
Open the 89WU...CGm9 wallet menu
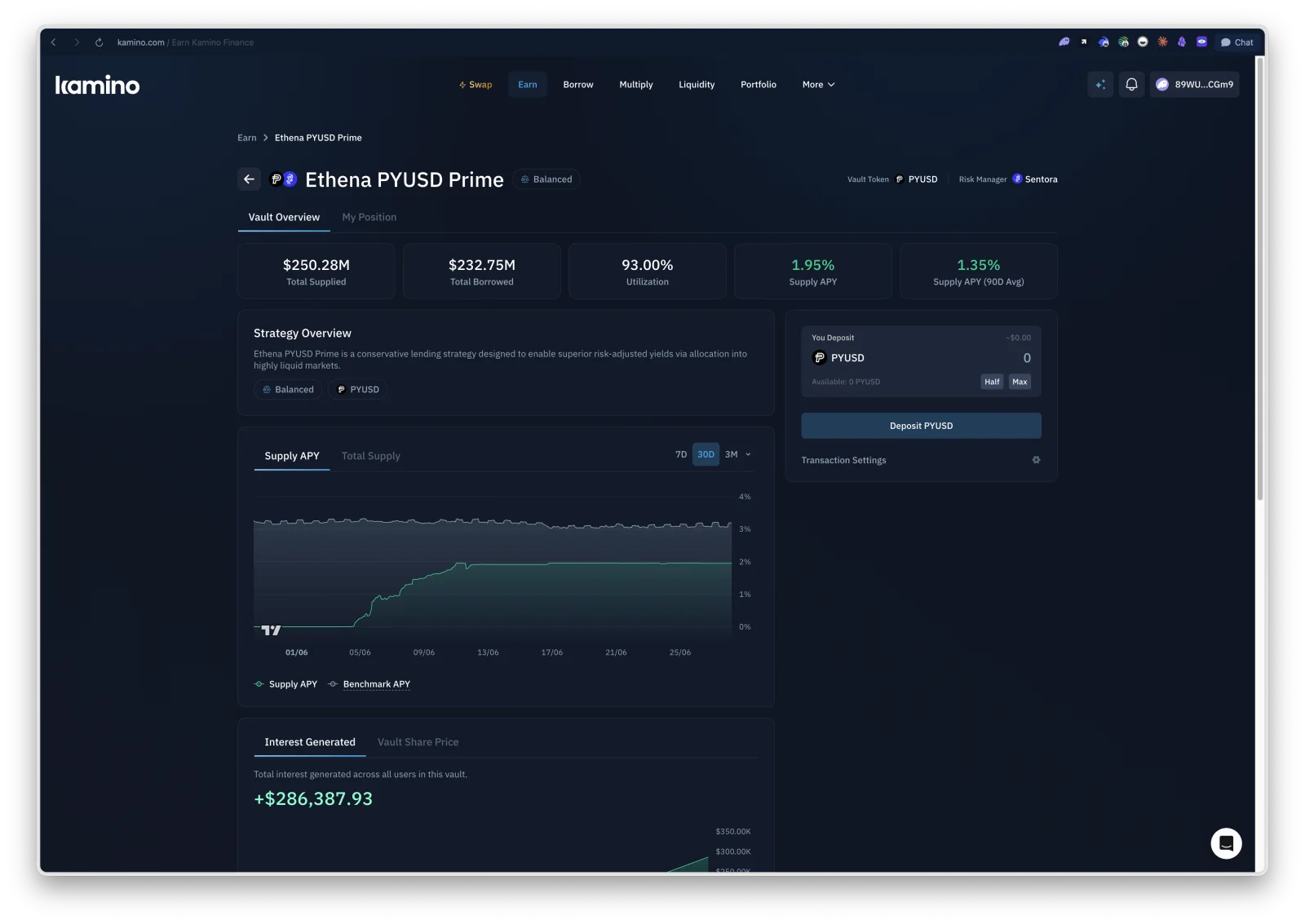pos(1195,85)
